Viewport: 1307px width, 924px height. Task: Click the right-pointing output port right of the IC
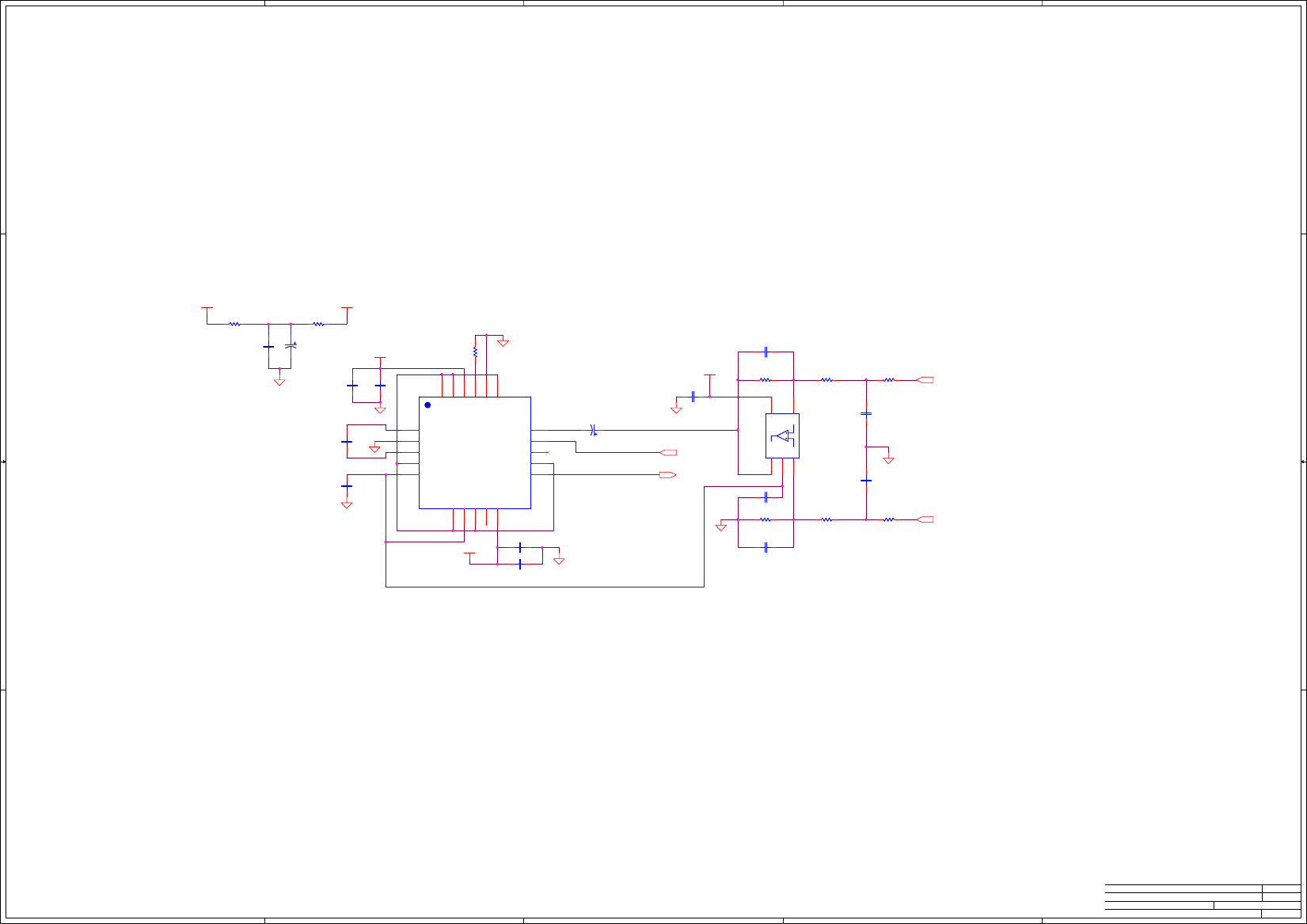coord(667,474)
